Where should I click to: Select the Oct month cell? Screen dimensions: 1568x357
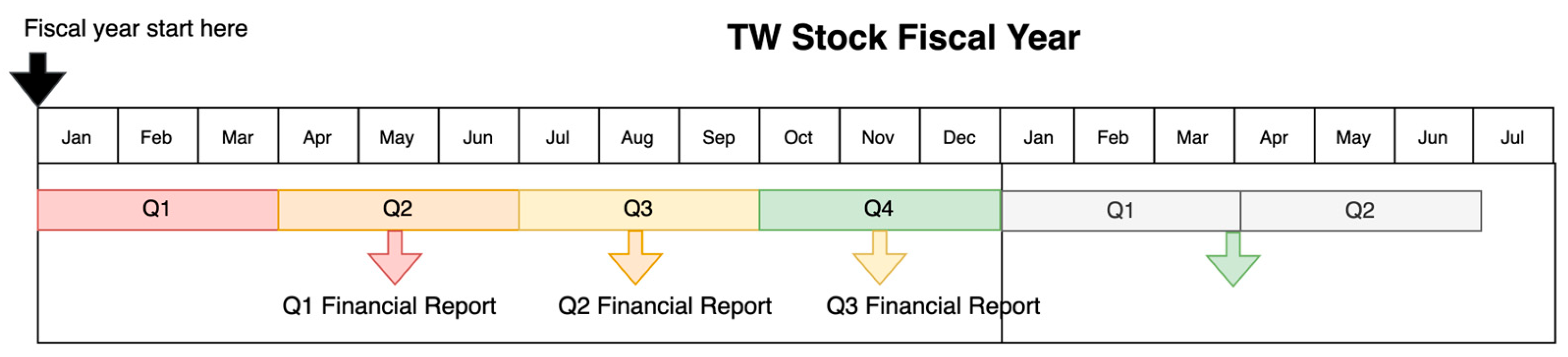[798, 136]
